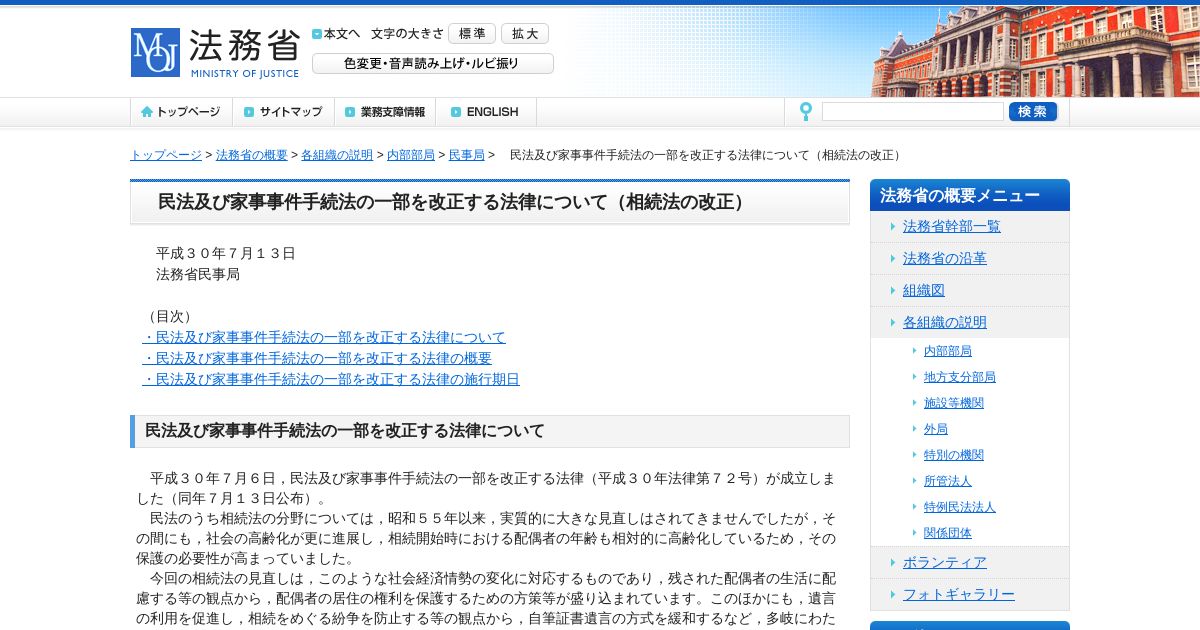This screenshot has width=1200, height=630.
Task: Open 法務省の沿革 in side menu
Action: point(945,258)
